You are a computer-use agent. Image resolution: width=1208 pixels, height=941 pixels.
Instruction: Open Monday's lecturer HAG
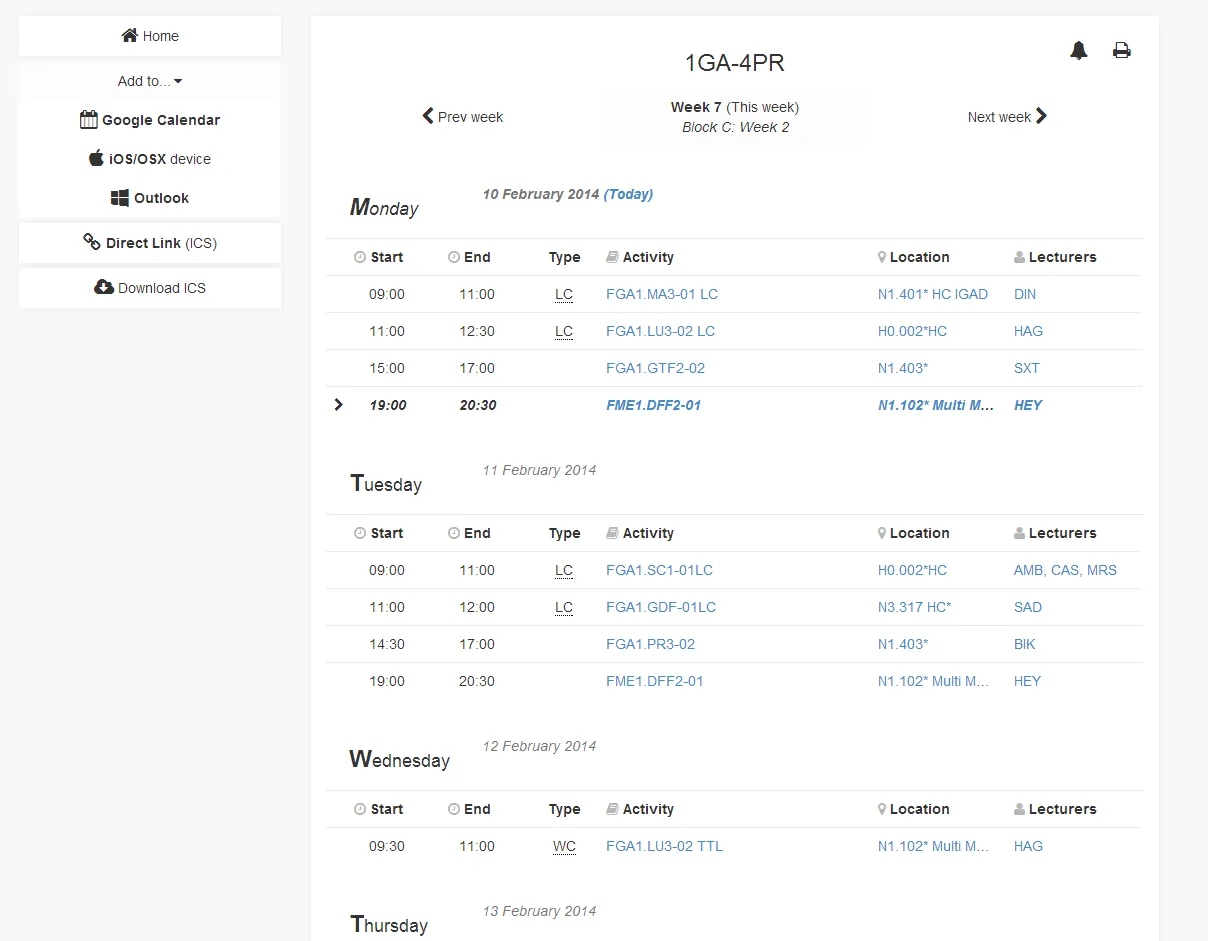(1028, 331)
